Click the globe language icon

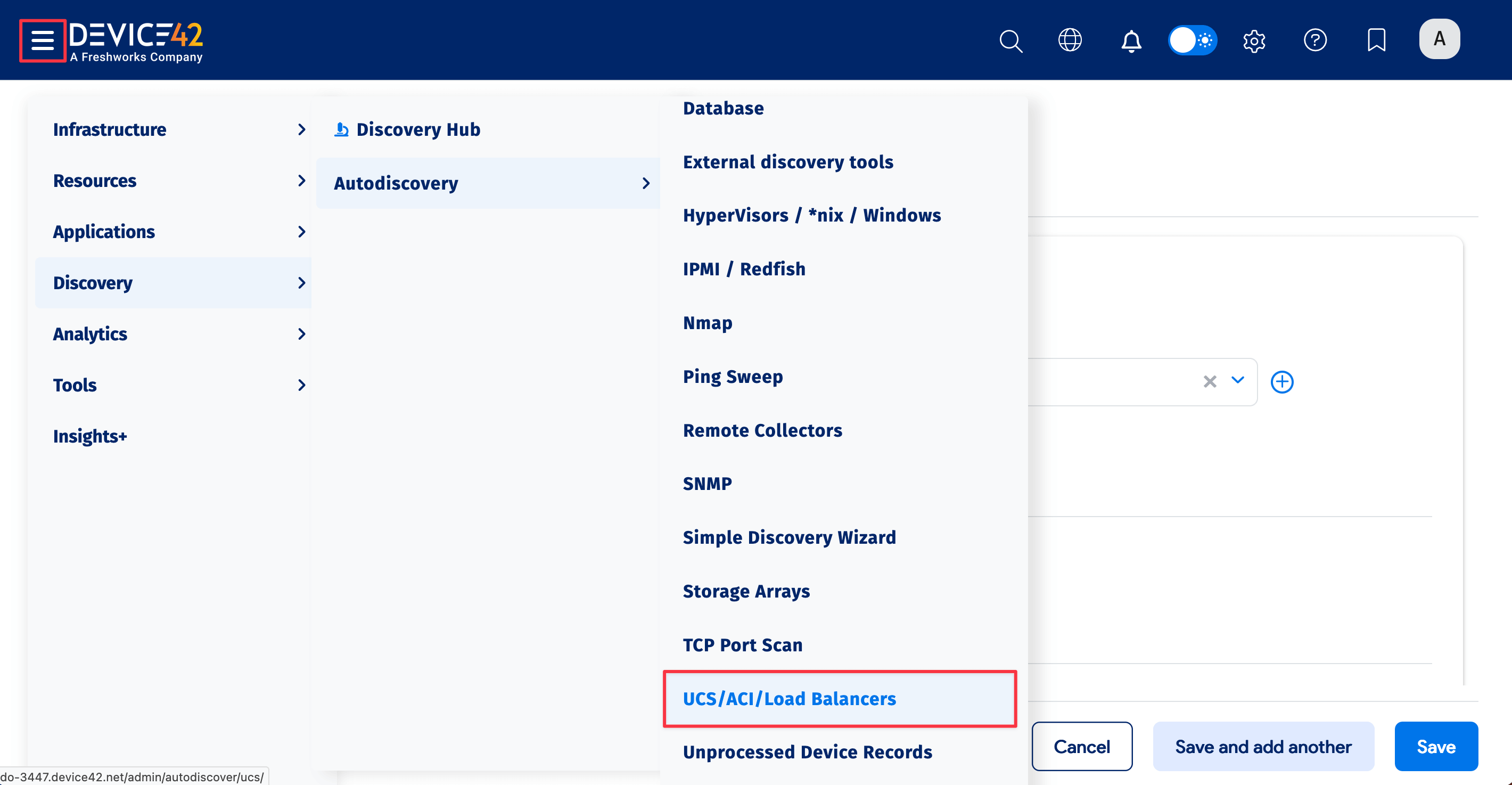[1070, 40]
